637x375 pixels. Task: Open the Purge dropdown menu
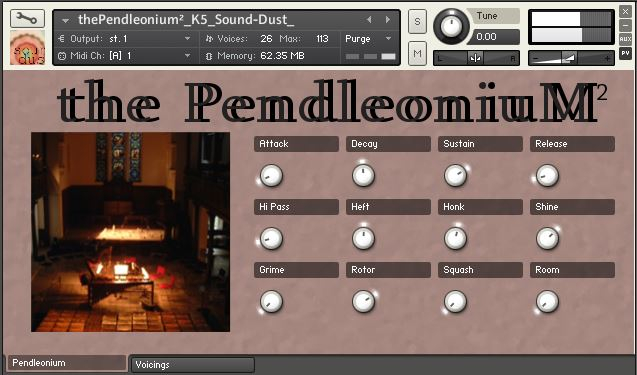point(388,39)
